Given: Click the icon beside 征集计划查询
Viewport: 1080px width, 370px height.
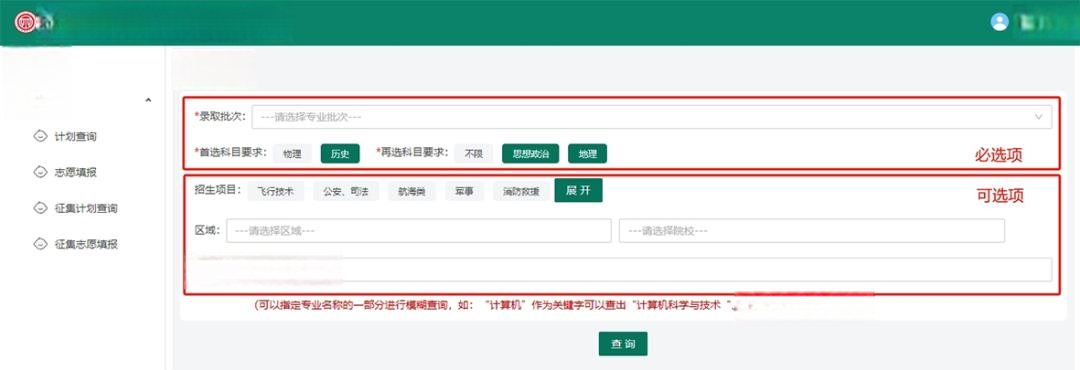Looking at the screenshot, I should tap(40, 208).
